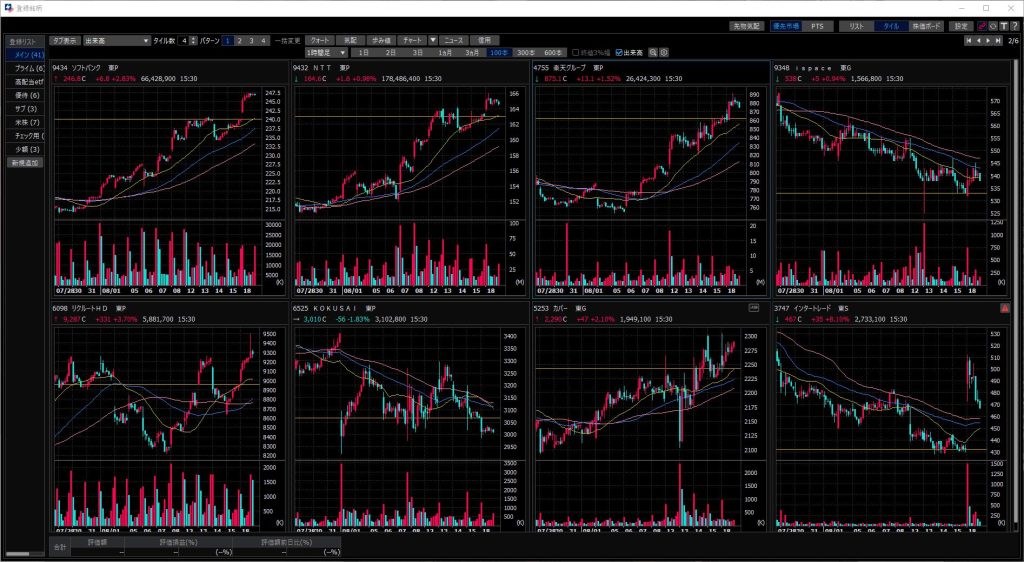The width and height of the screenshot is (1024, 562).
Task: Switch to PTS market toggle
Action: [x=817, y=26]
